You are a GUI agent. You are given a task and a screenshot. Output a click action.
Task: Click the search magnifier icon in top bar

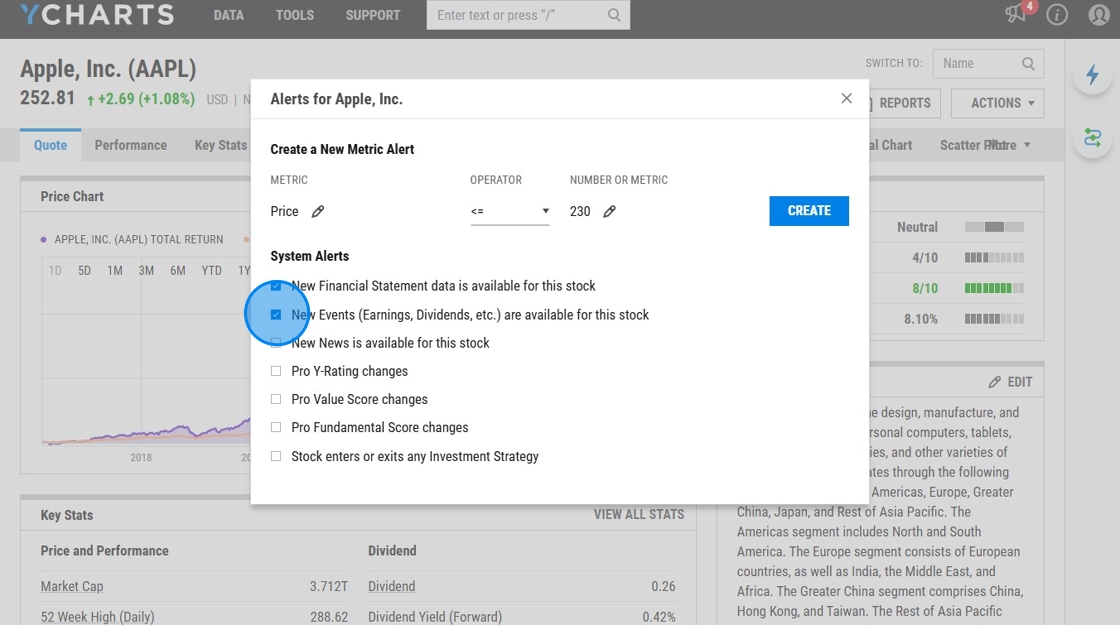pyautogui.click(x=614, y=15)
